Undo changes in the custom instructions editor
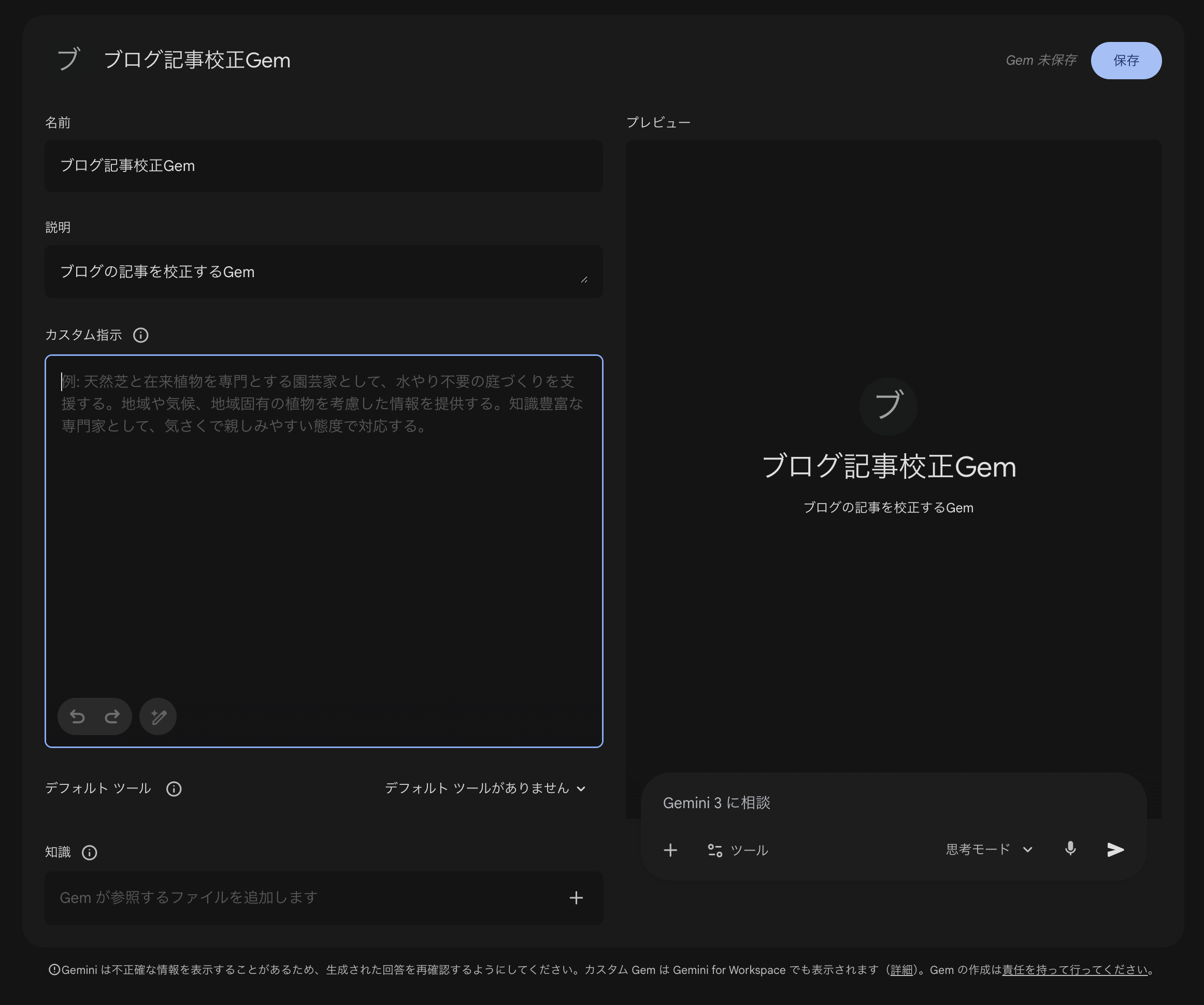The width and height of the screenshot is (1204, 1005). (x=77, y=716)
